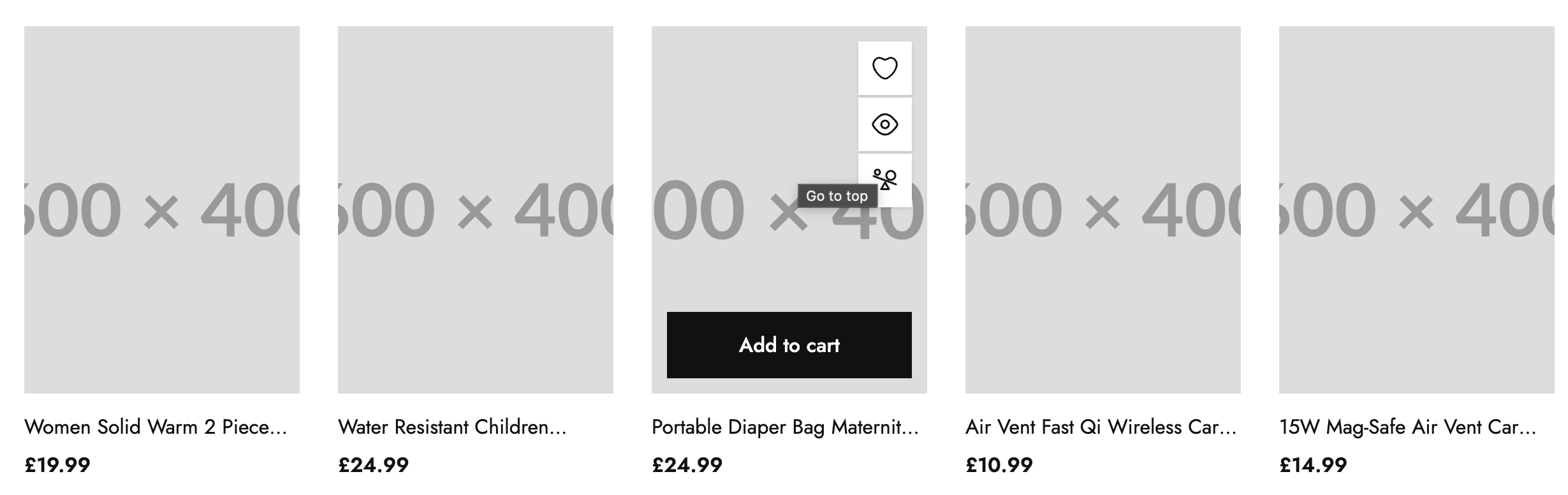The width and height of the screenshot is (1568, 495).
Task: Click the £24.99 price under Water Resistant Children
Action: click(373, 465)
